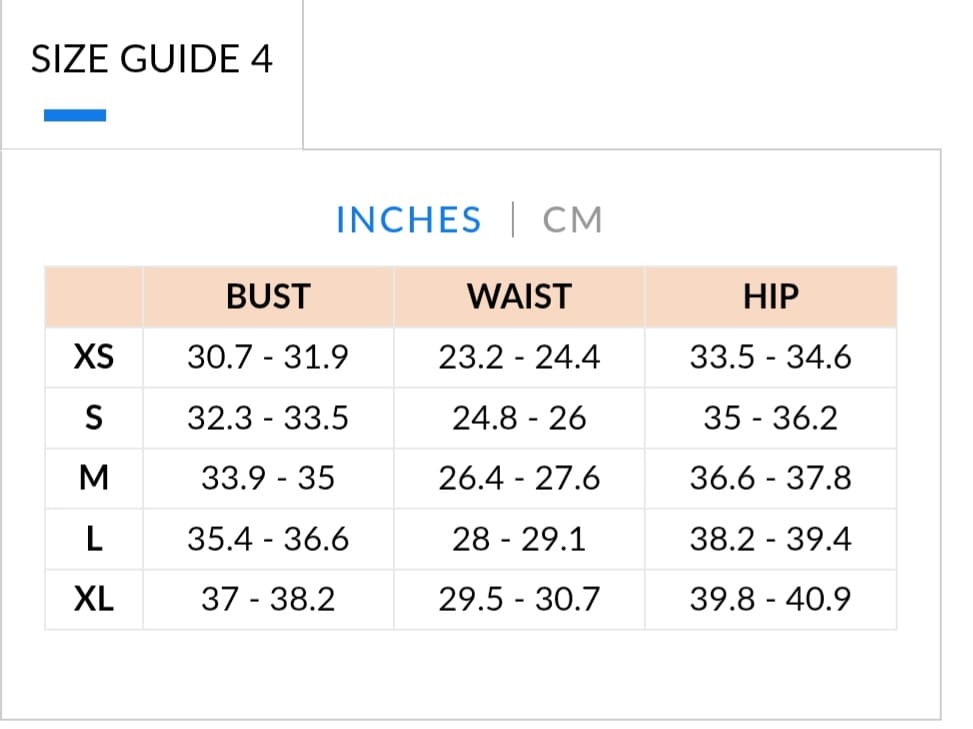Click the XS bust value 30.7 - 31.9
The width and height of the screenshot is (973, 729).
tap(268, 357)
